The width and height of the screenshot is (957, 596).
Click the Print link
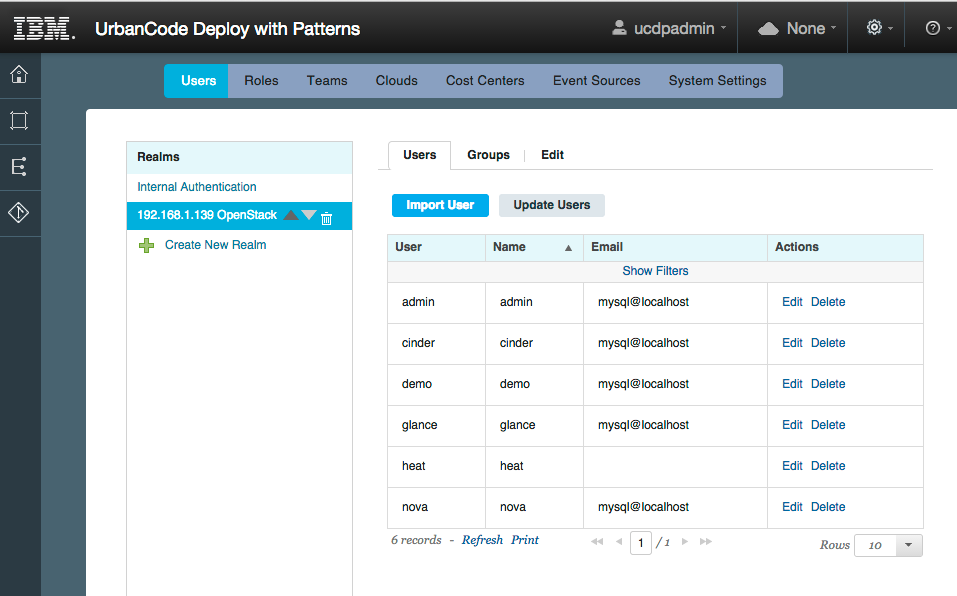point(525,540)
